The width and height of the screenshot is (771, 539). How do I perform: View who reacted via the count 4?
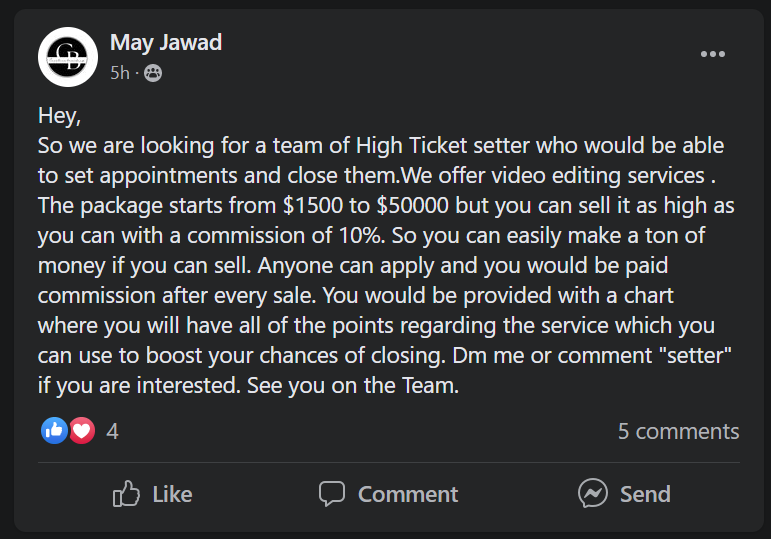[x=112, y=431]
